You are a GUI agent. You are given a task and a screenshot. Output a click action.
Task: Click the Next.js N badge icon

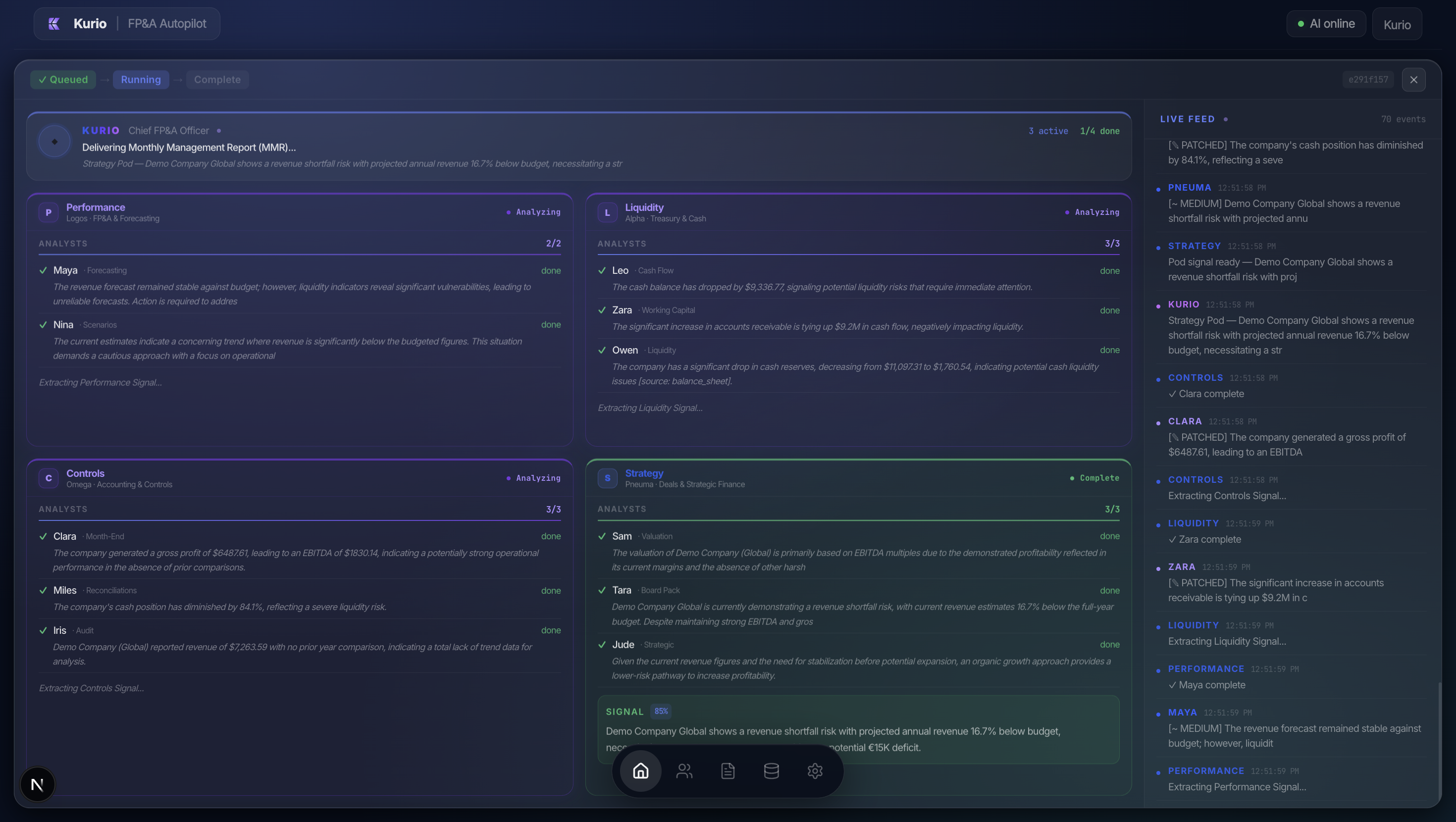(37, 784)
